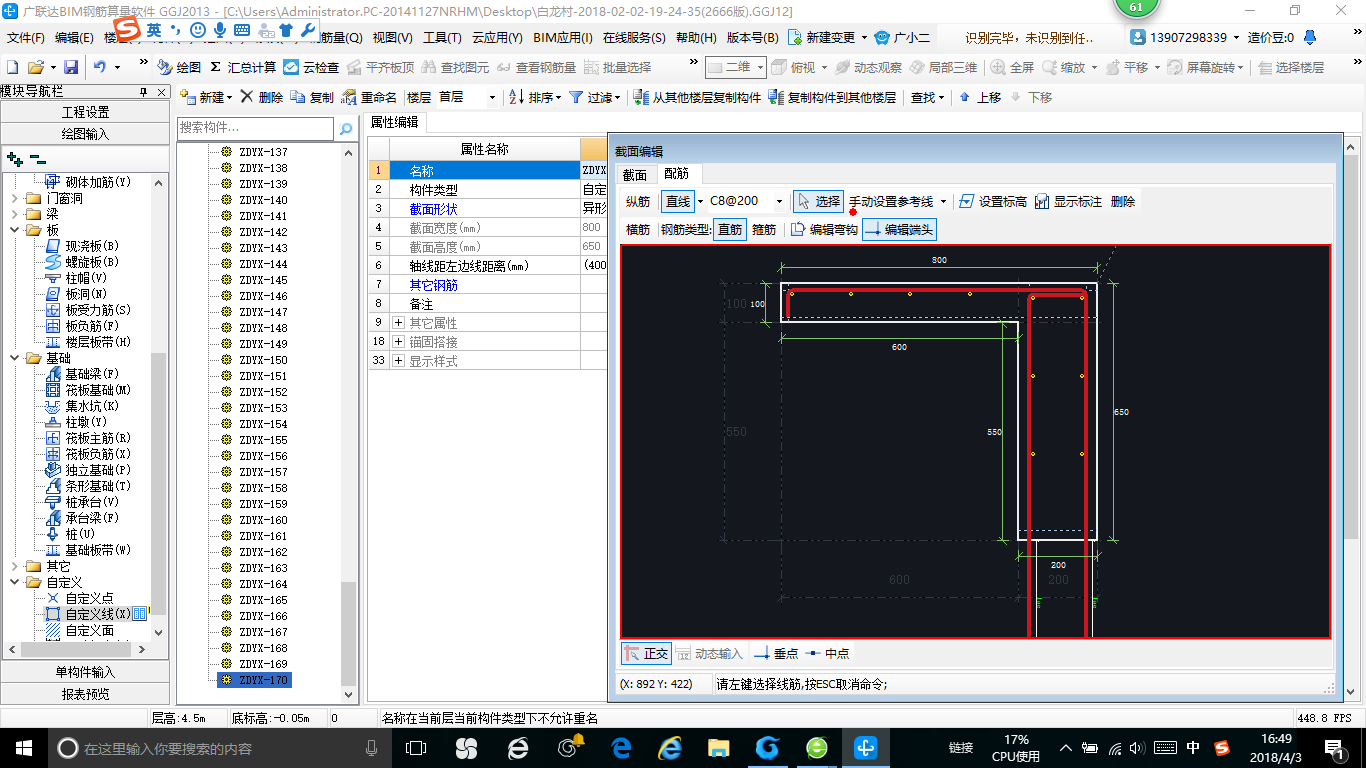Switch to the 截面 tab

[635, 174]
